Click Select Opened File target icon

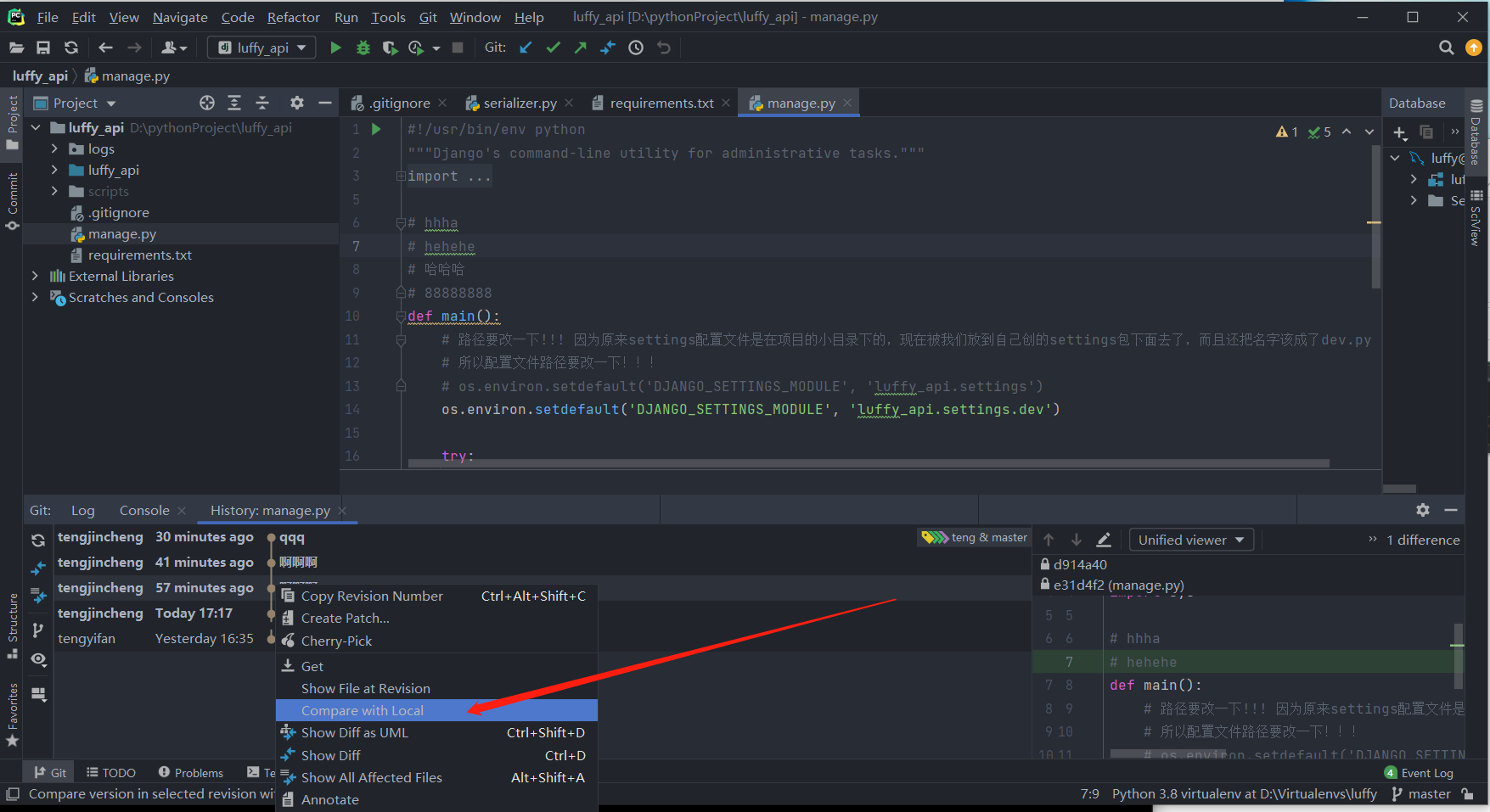(207, 103)
